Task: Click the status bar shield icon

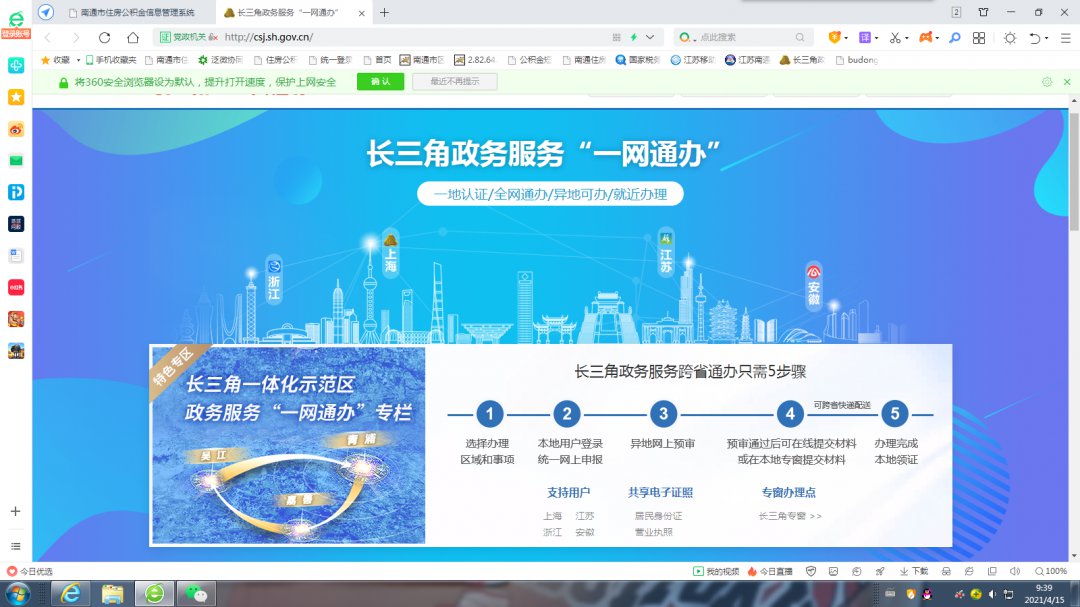Action: coord(811,571)
